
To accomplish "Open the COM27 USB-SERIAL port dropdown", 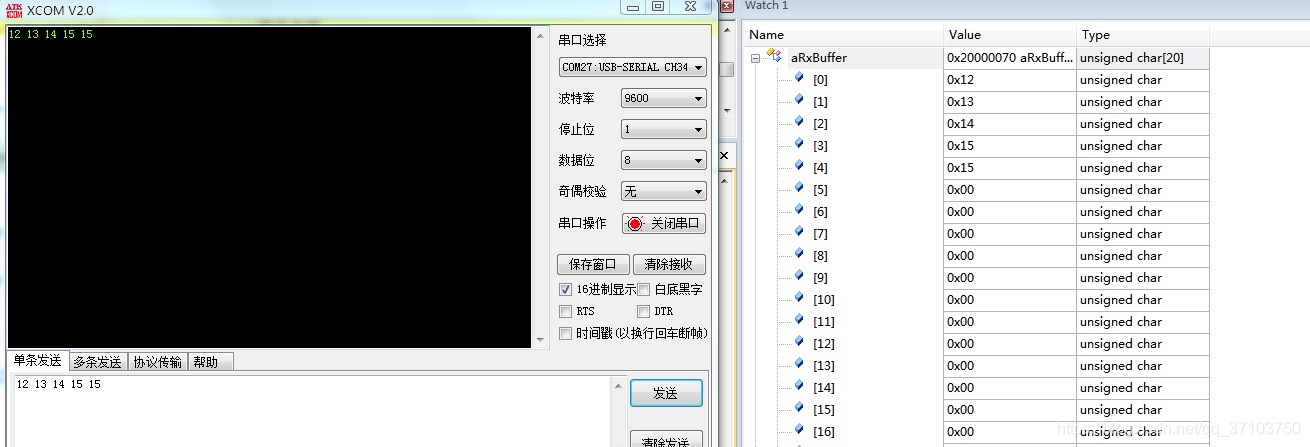I will pos(632,67).
